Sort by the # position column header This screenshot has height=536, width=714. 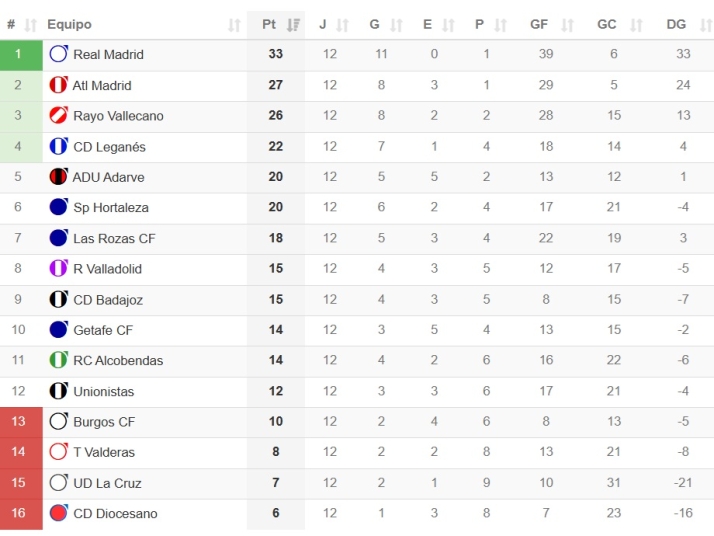20,24
